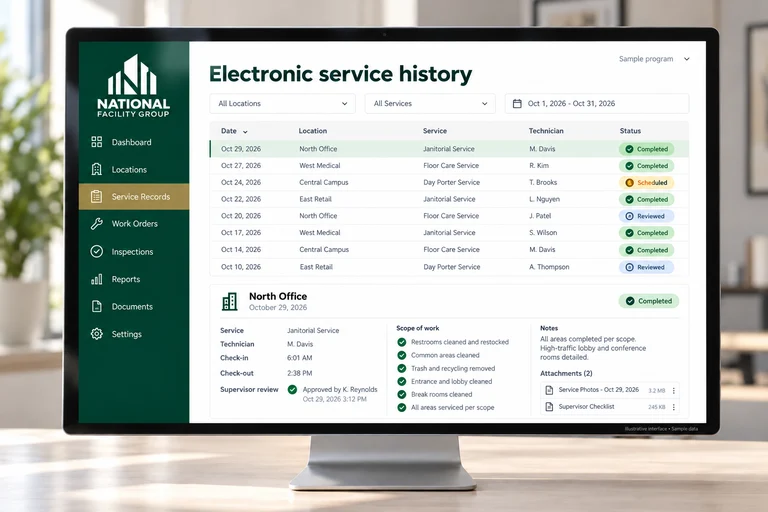Click the Reports bar chart icon

96,279
